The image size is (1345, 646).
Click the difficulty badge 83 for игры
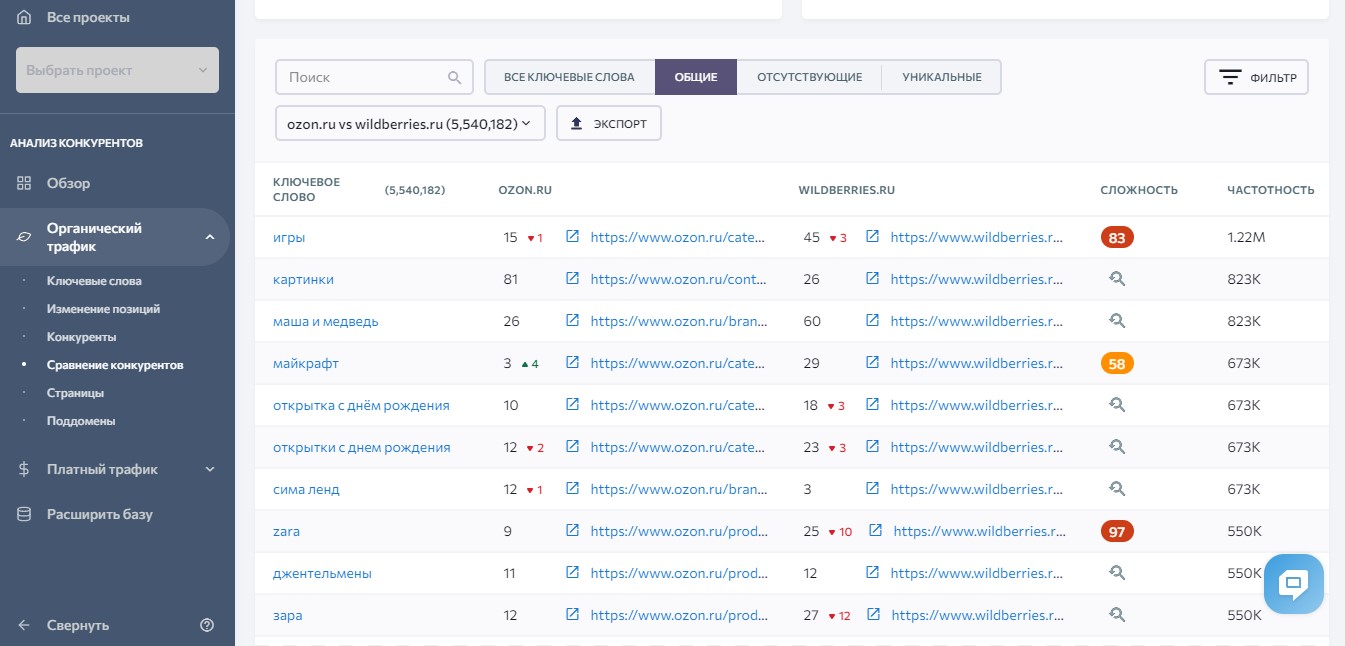pyautogui.click(x=1117, y=238)
